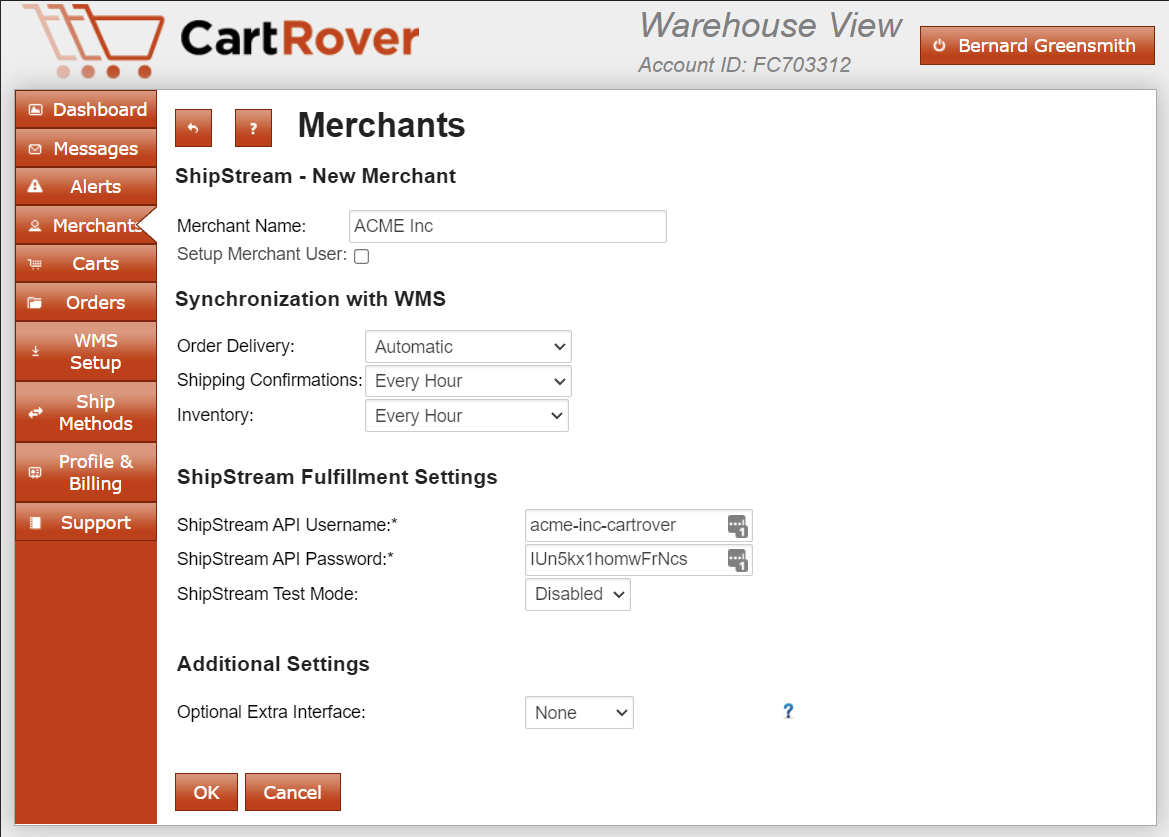This screenshot has height=837, width=1169.
Task: Click the back arrow icon button
Action: click(193, 128)
